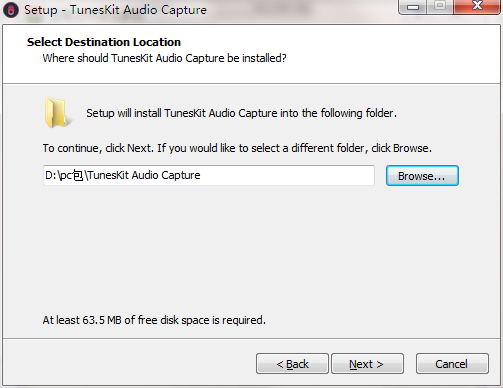Click the 'Setup will install TunesKit' sentence

coord(241,113)
